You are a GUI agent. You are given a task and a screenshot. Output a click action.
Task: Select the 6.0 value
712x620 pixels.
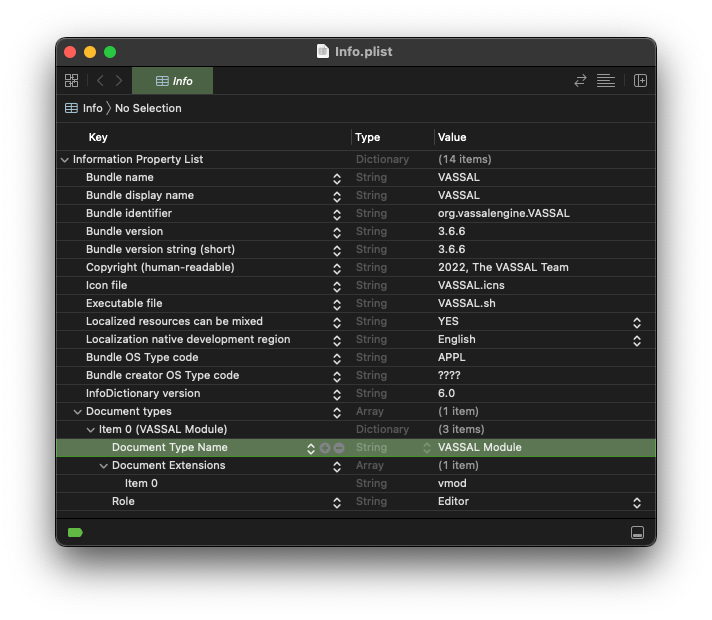pos(446,393)
